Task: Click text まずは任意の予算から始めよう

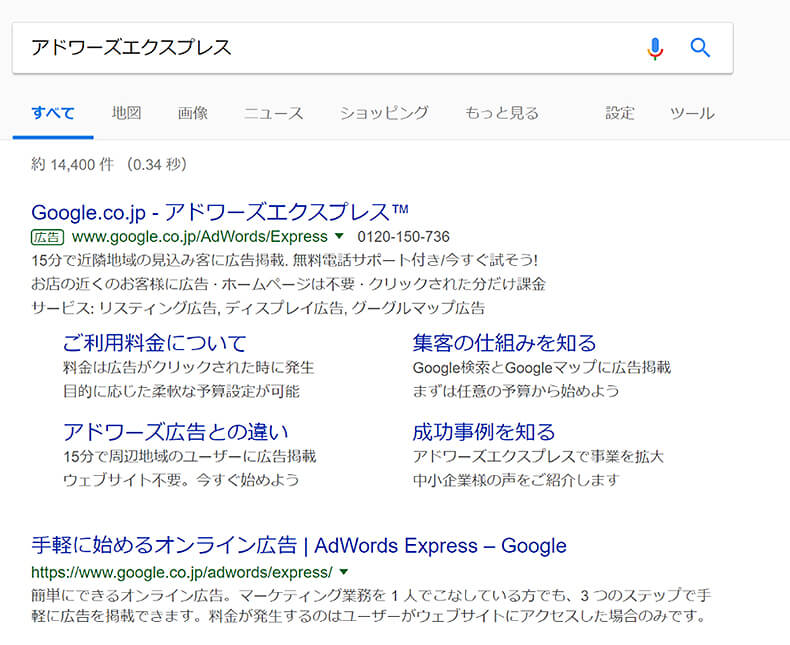Action: [x=516, y=391]
